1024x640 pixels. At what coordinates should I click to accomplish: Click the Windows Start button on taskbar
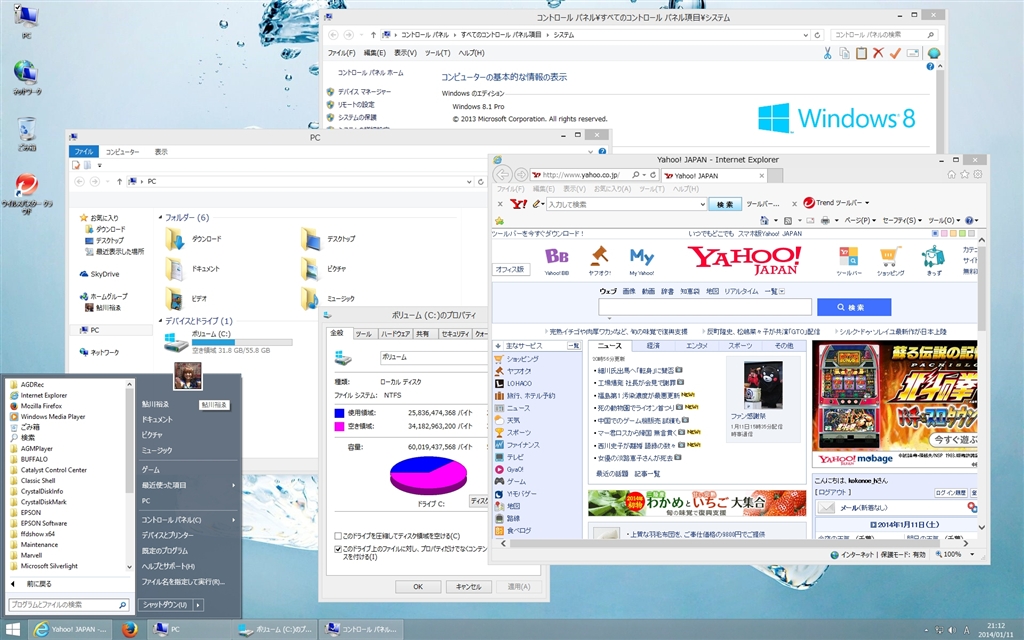click(12, 630)
